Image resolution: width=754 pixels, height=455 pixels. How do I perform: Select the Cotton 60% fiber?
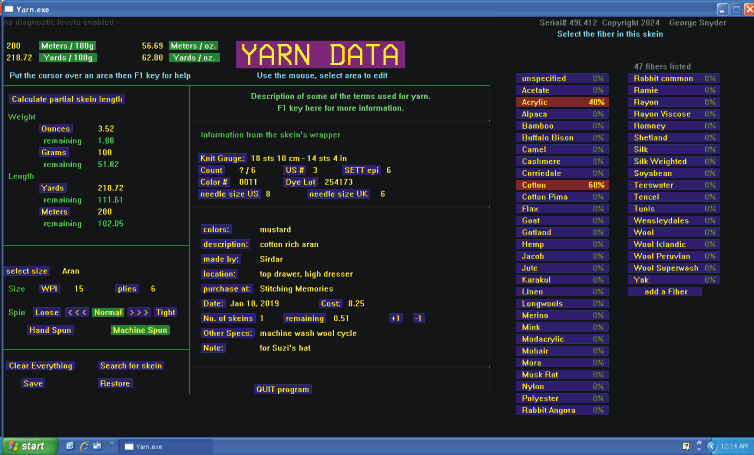[562, 185]
